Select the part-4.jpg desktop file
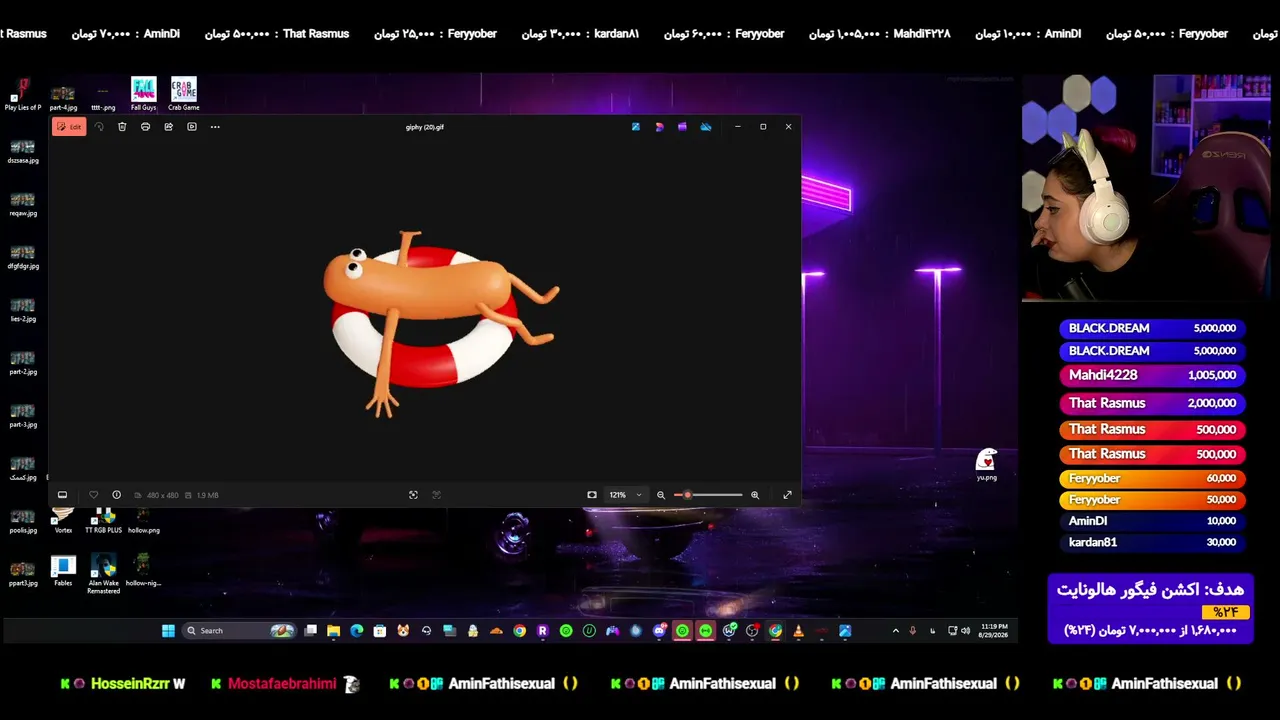1280x720 pixels. [63, 98]
